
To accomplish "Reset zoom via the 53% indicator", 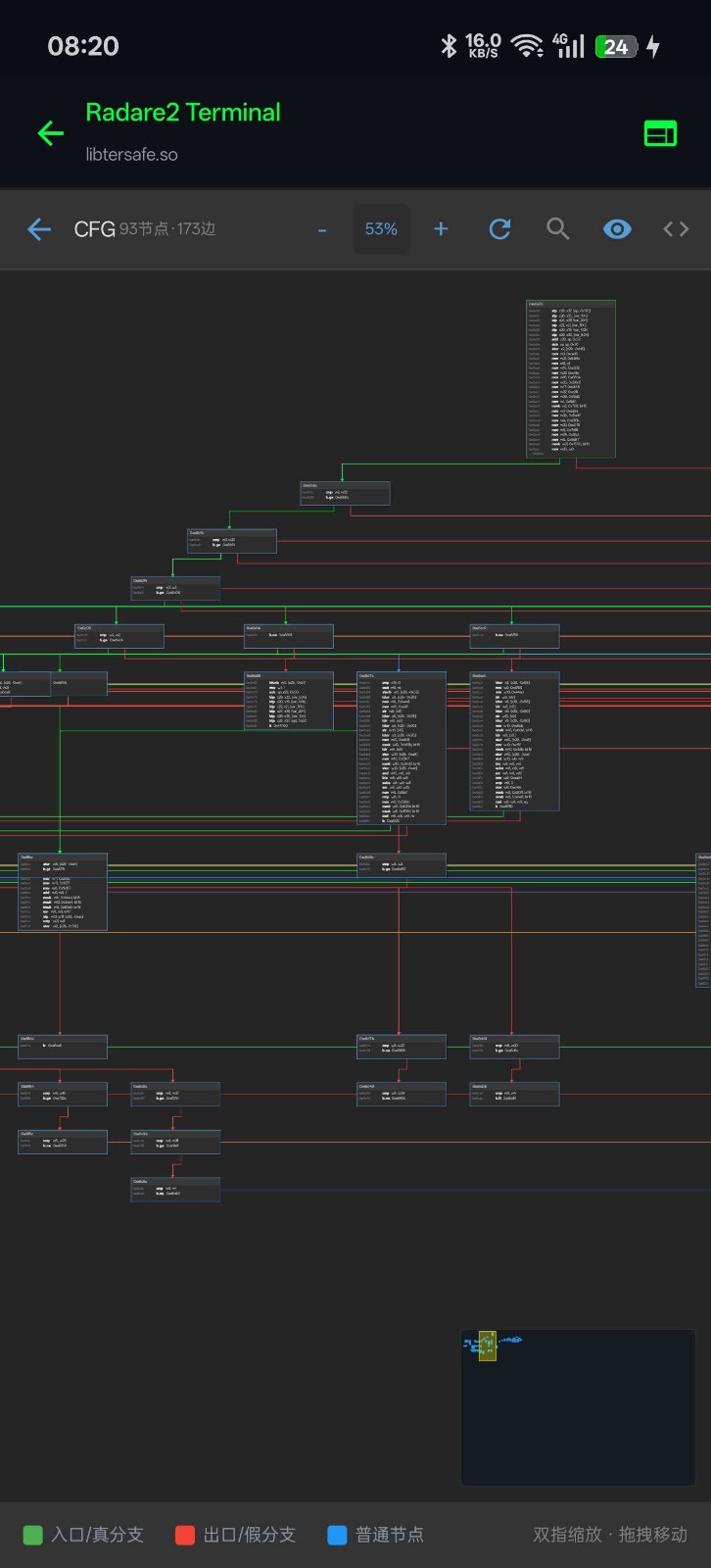I will (381, 229).
